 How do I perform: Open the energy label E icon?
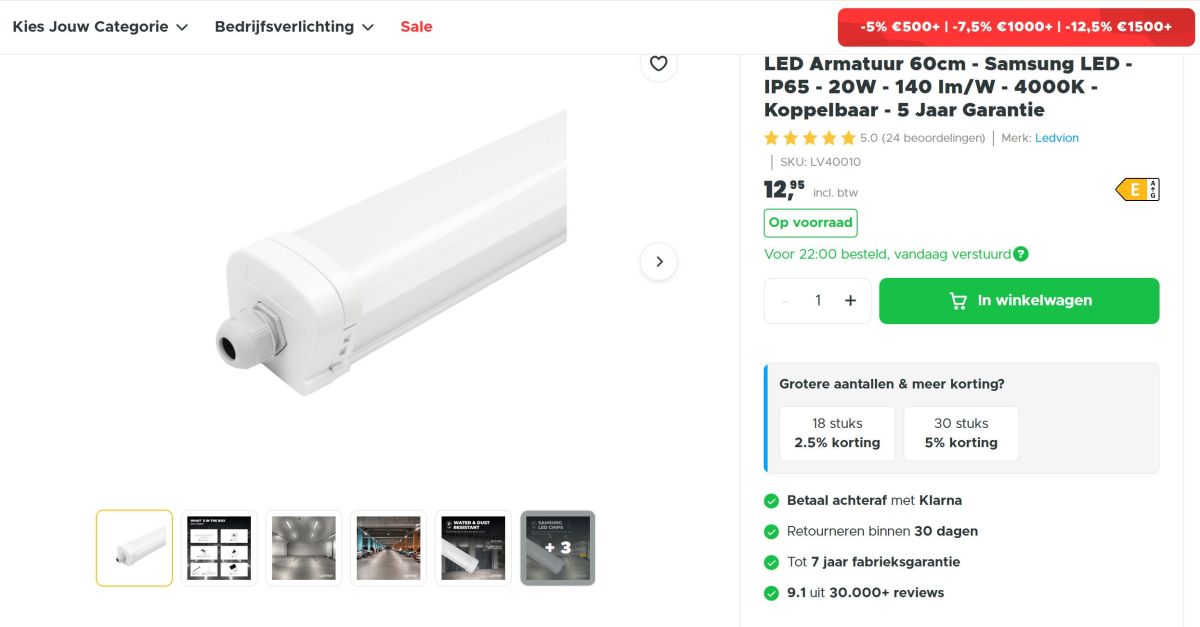(x=1137, y=189)
